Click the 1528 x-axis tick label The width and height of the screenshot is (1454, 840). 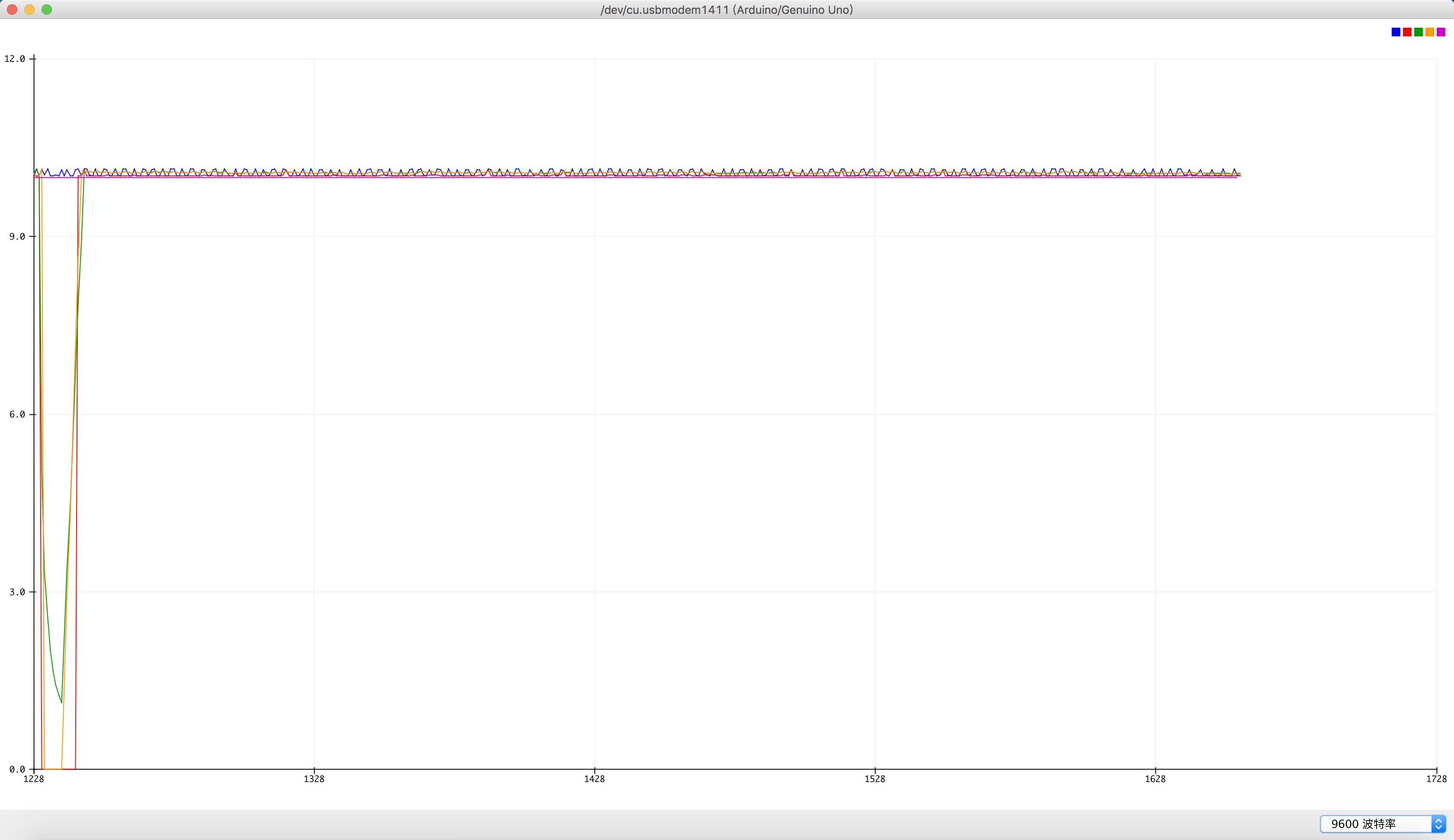[875, 779]
